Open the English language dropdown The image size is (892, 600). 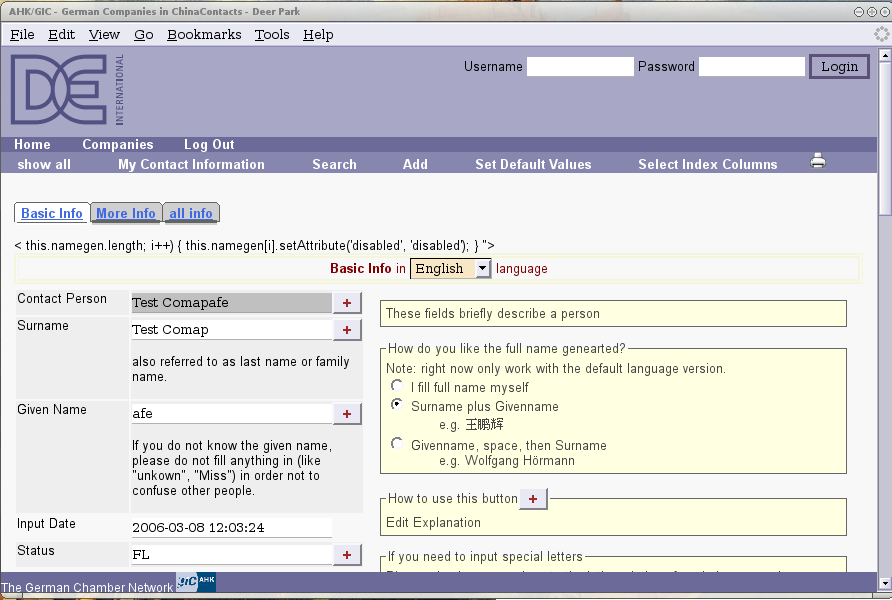[451, 269]
